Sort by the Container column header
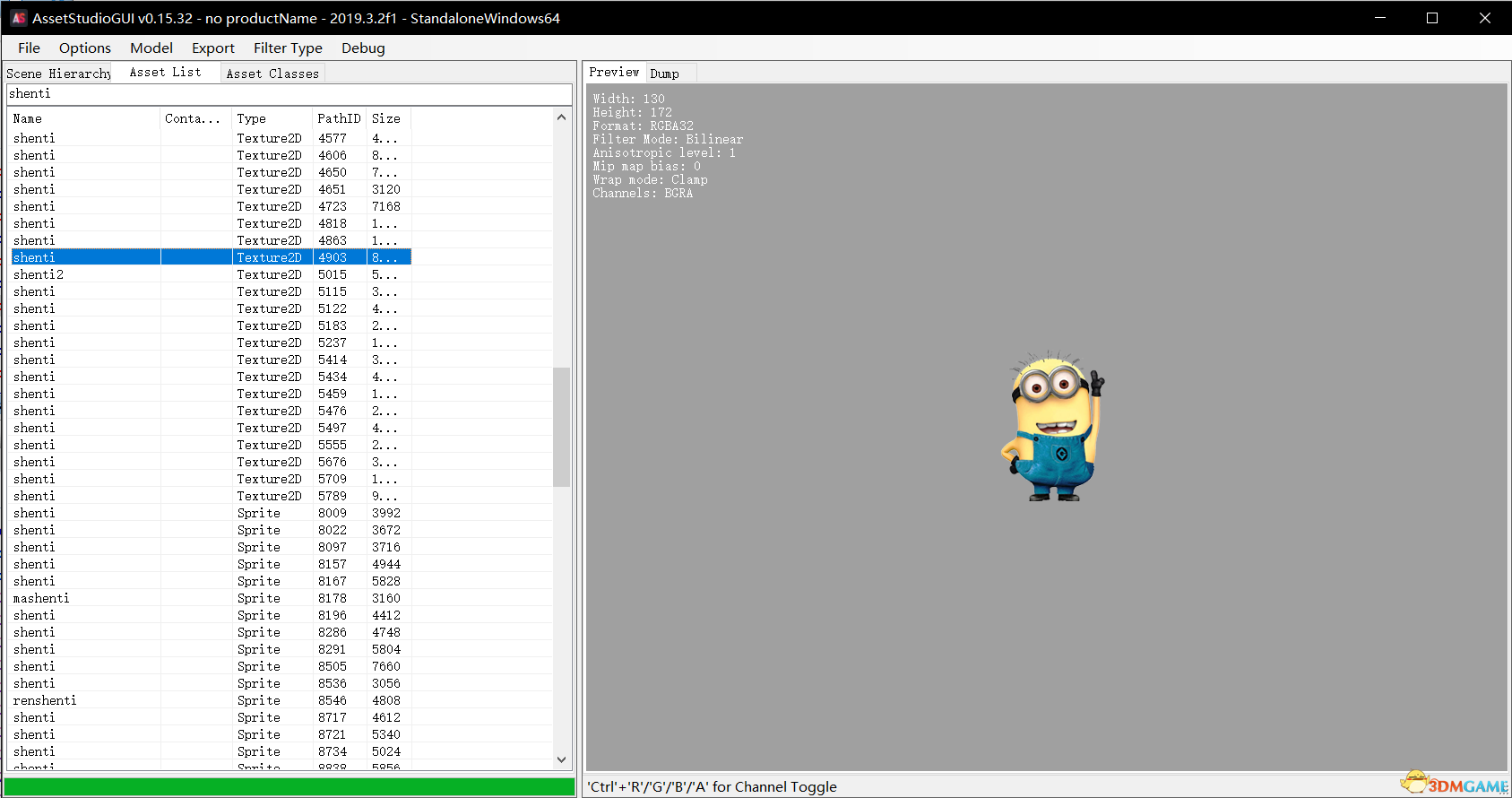The image size is (1512, 798). [196, 118]
